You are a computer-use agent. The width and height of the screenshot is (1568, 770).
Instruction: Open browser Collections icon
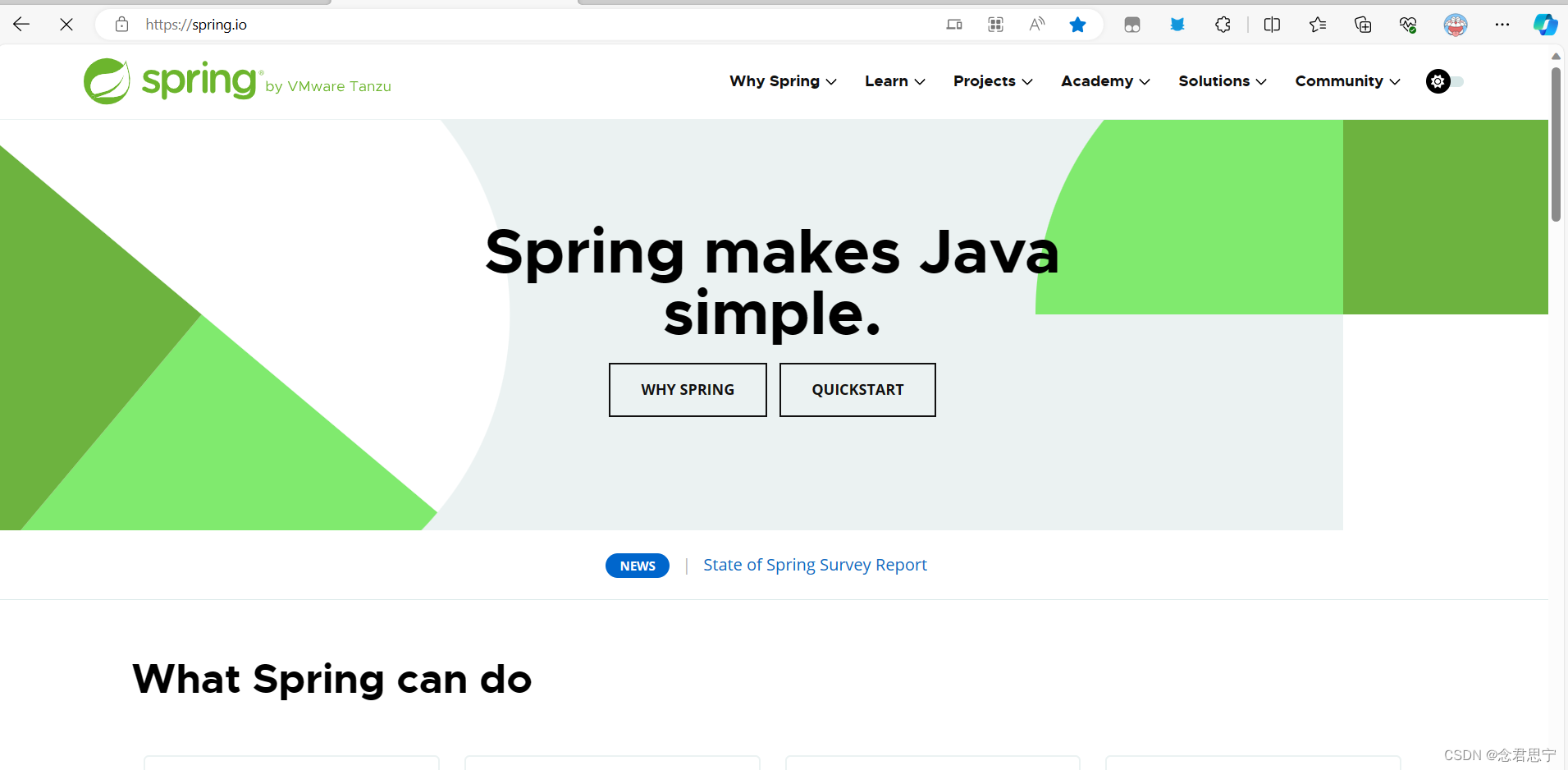pos(1364,25)
